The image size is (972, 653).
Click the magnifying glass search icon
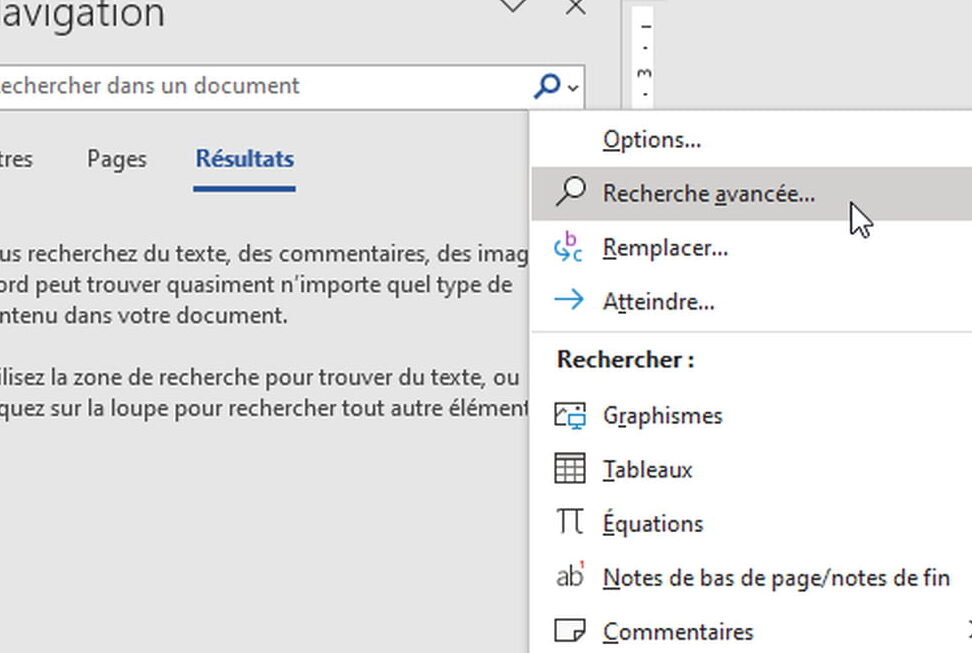point(547,86)
